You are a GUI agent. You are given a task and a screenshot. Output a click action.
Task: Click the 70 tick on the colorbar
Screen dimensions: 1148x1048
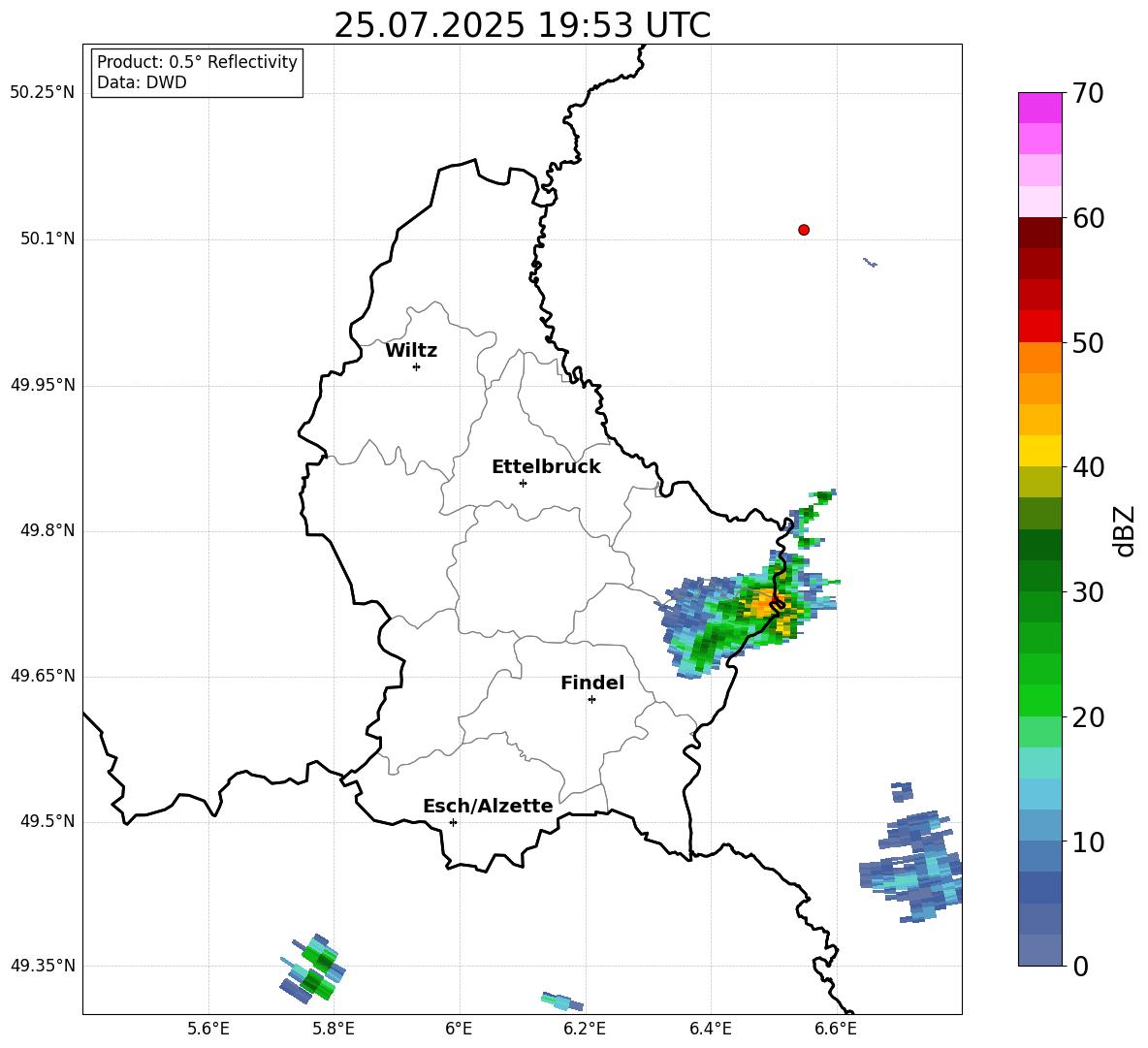click(1088, 93)
